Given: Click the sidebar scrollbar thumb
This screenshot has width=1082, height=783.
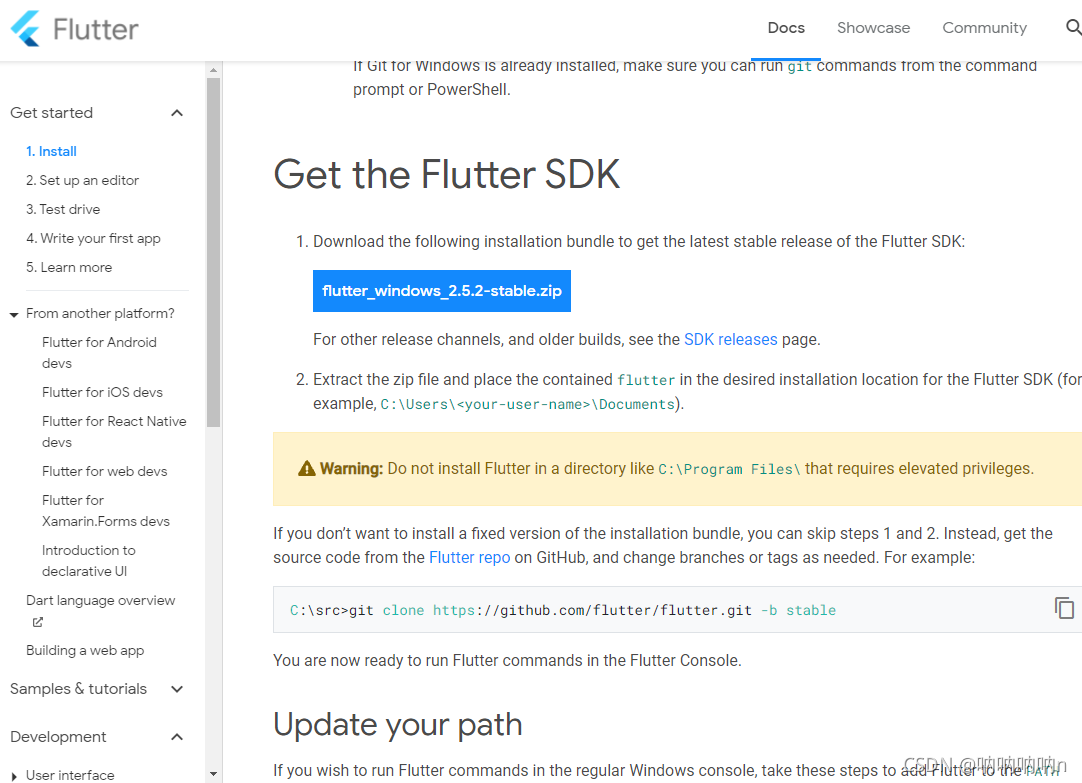Looking at the screenshot, I should pyautogui.click(x=213, y=252).
